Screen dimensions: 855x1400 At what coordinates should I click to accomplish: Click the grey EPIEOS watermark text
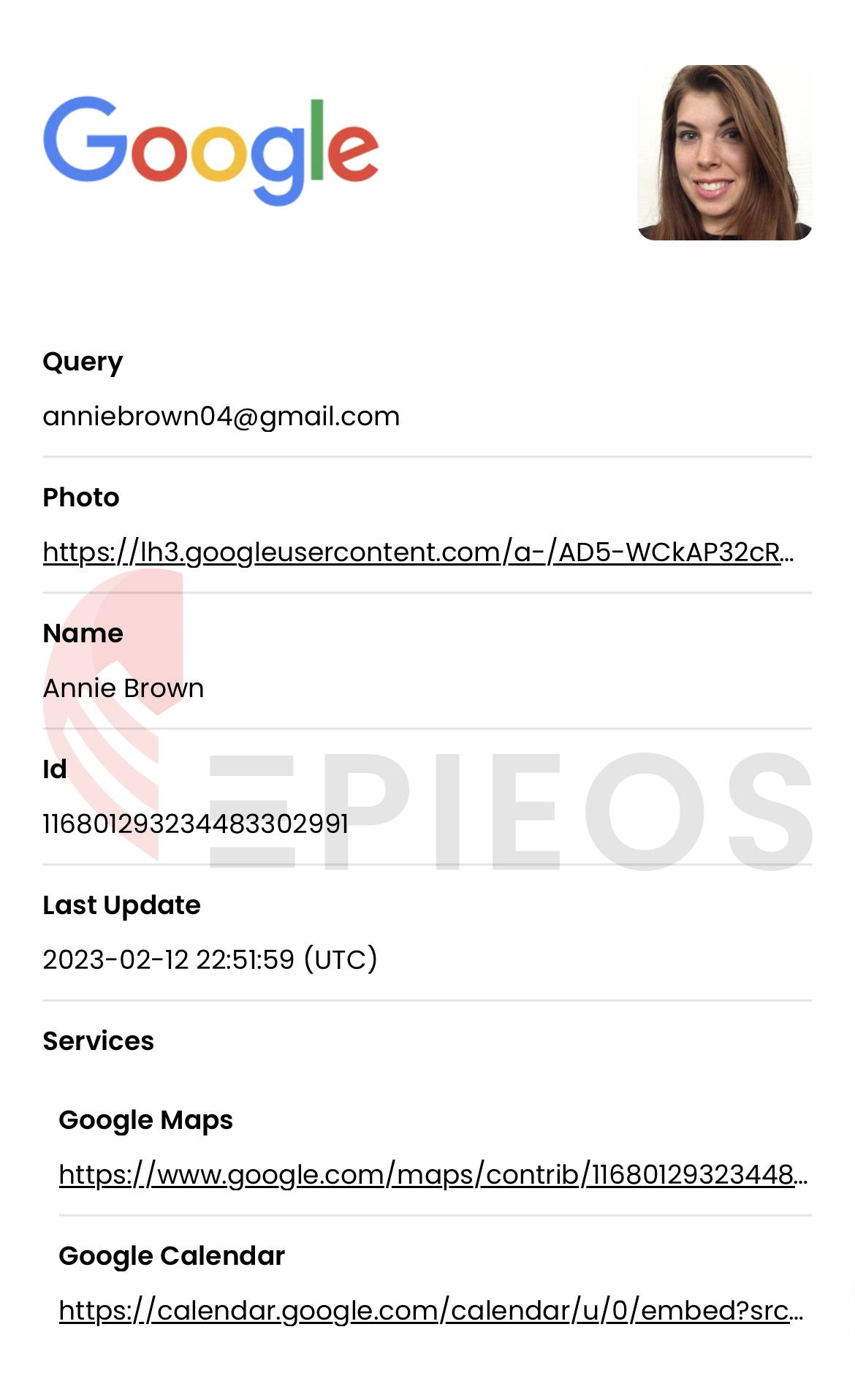(512, 811)
